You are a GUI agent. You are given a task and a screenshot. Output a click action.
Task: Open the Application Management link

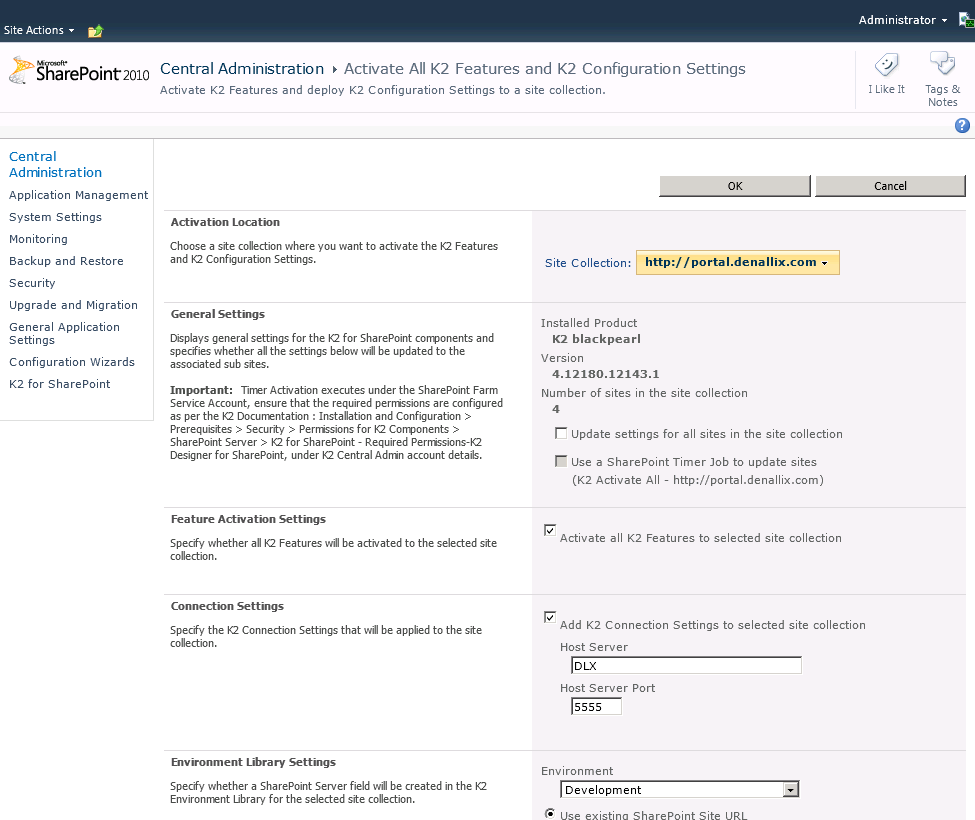[78, 195]
